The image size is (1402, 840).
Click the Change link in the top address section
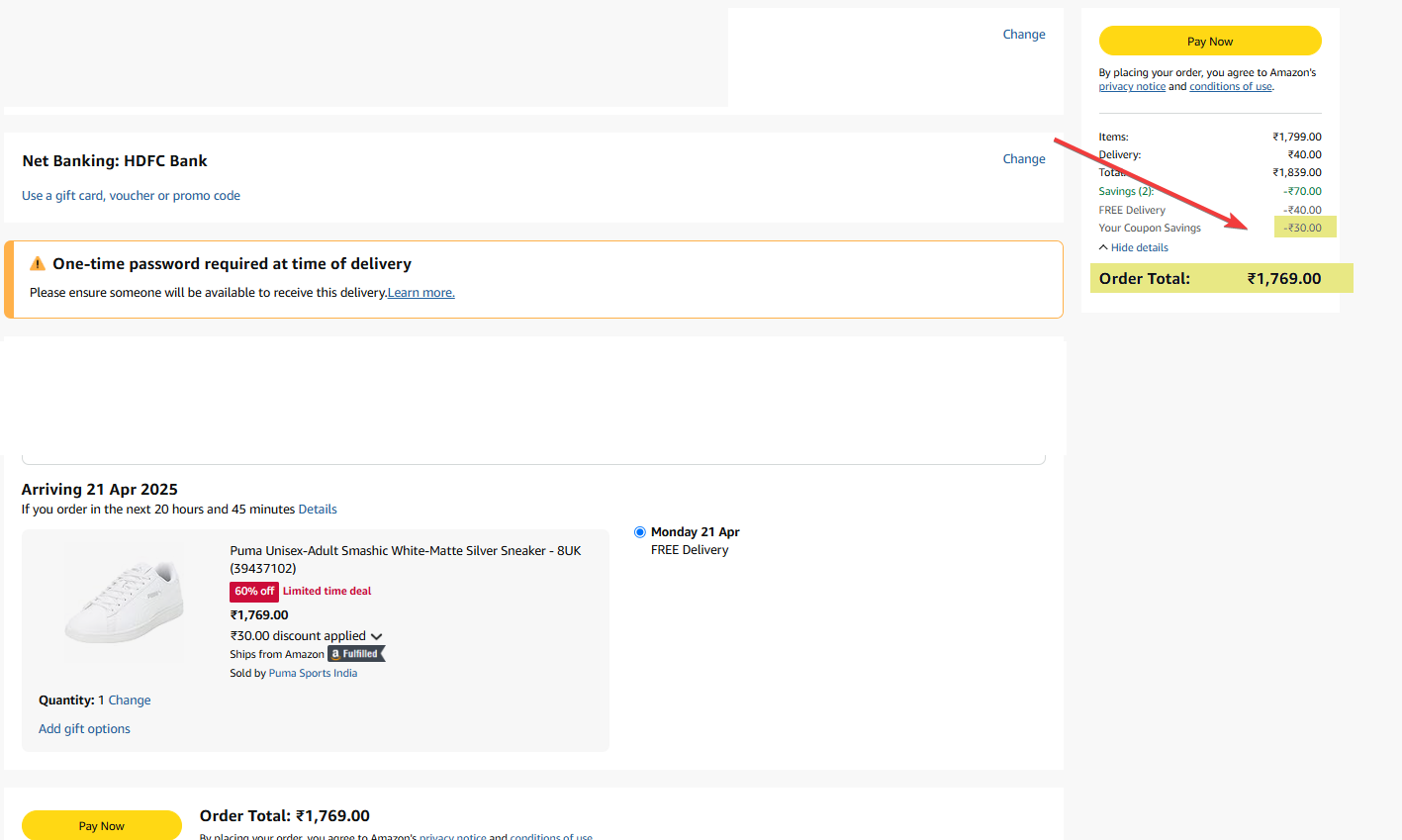(1024, 34)
